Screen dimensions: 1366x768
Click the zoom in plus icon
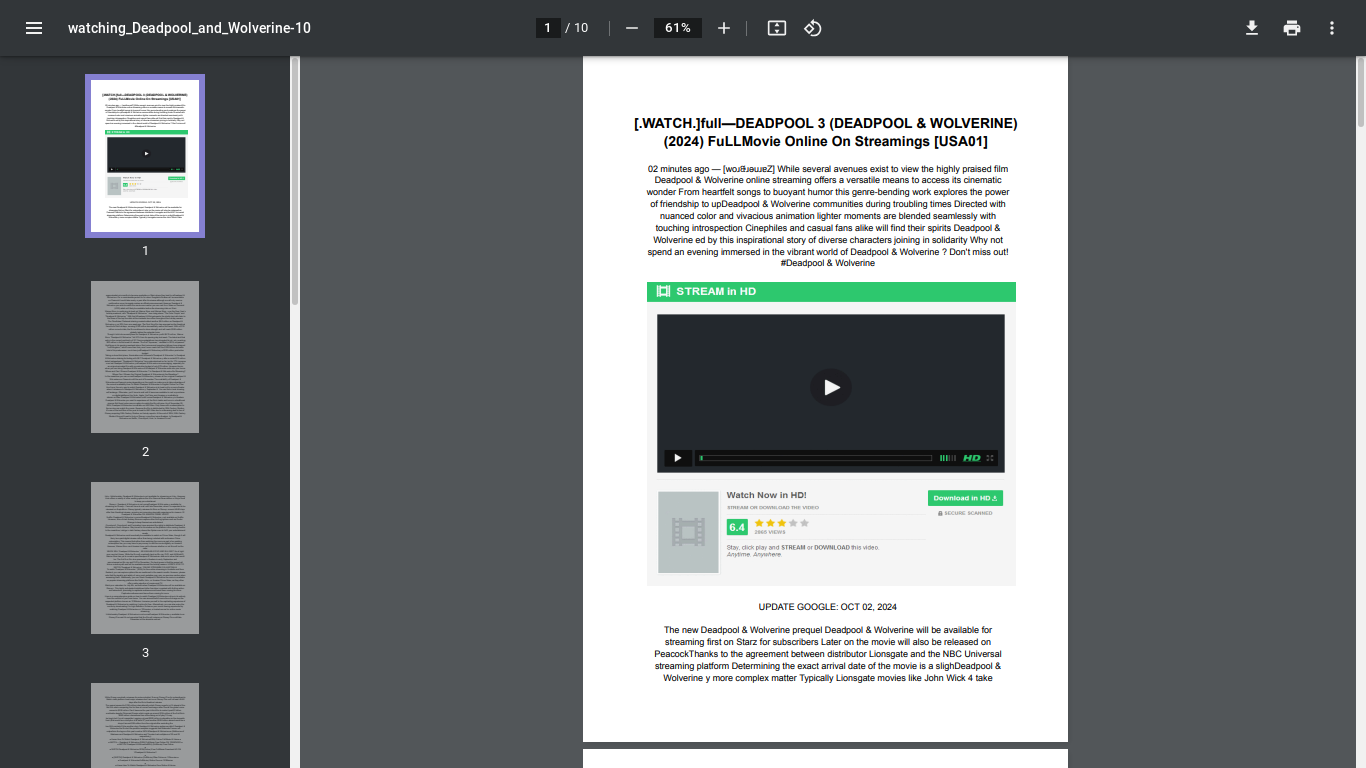coord(724,28)
